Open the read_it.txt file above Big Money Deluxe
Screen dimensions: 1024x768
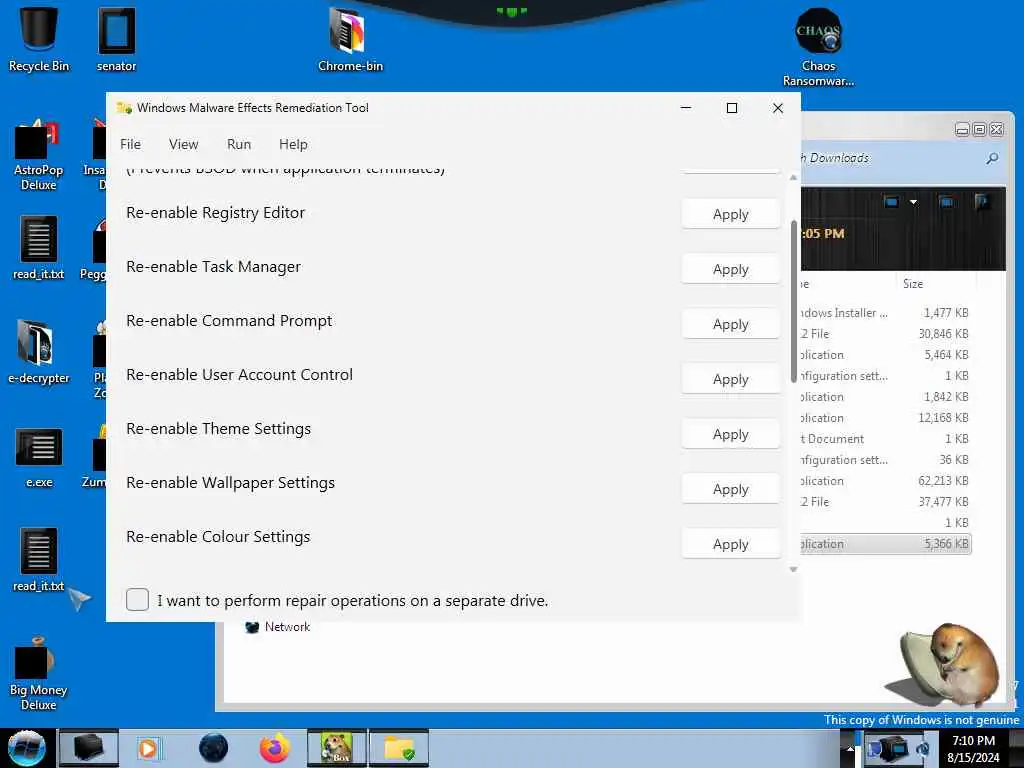coord(39,560)
